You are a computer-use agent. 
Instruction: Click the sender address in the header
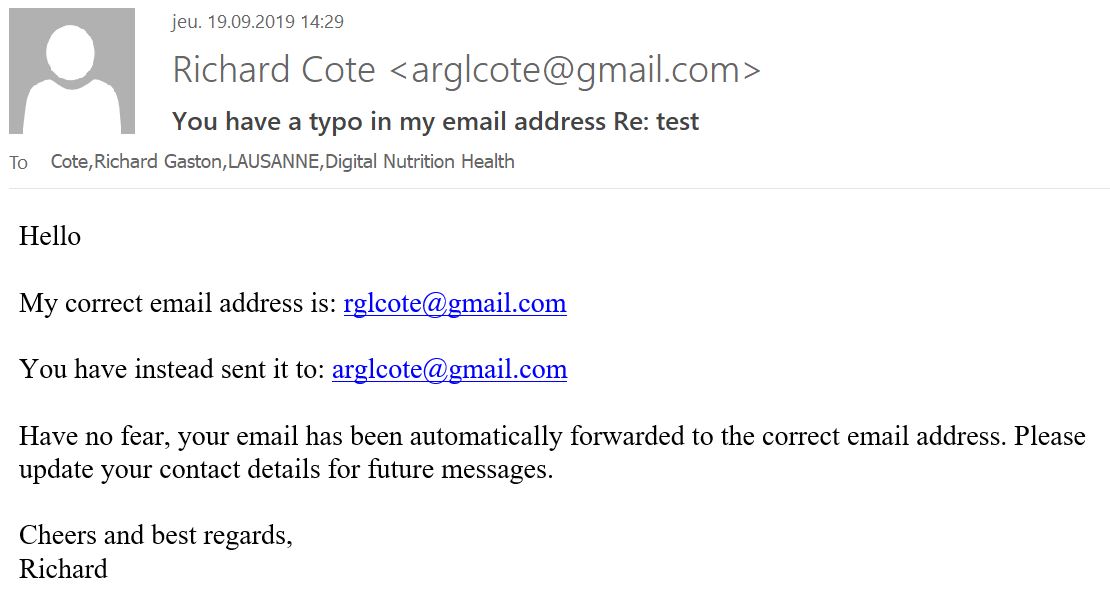point(576,70)
